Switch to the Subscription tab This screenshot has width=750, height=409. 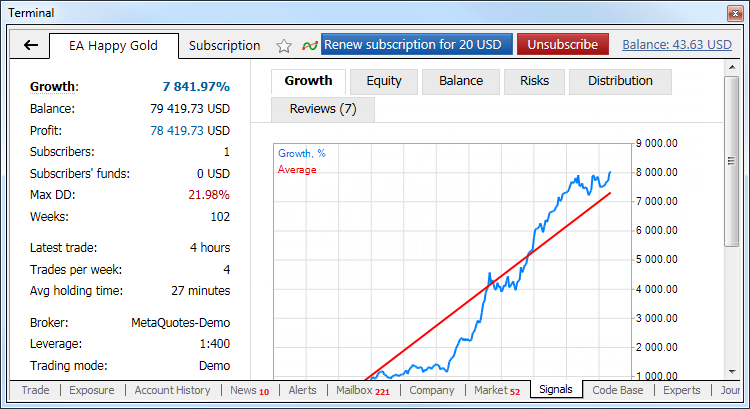pos(224,46)
